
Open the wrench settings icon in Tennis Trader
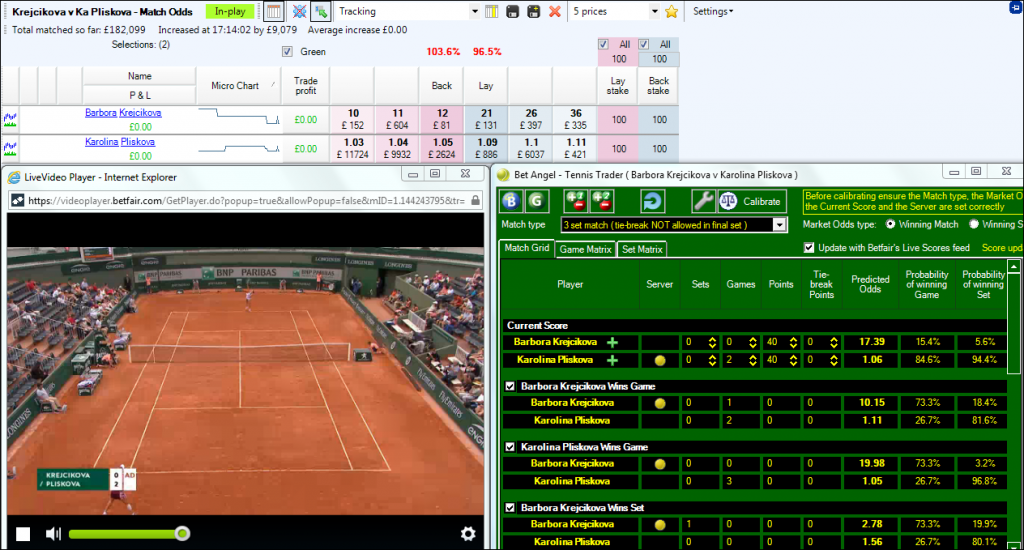703,201
